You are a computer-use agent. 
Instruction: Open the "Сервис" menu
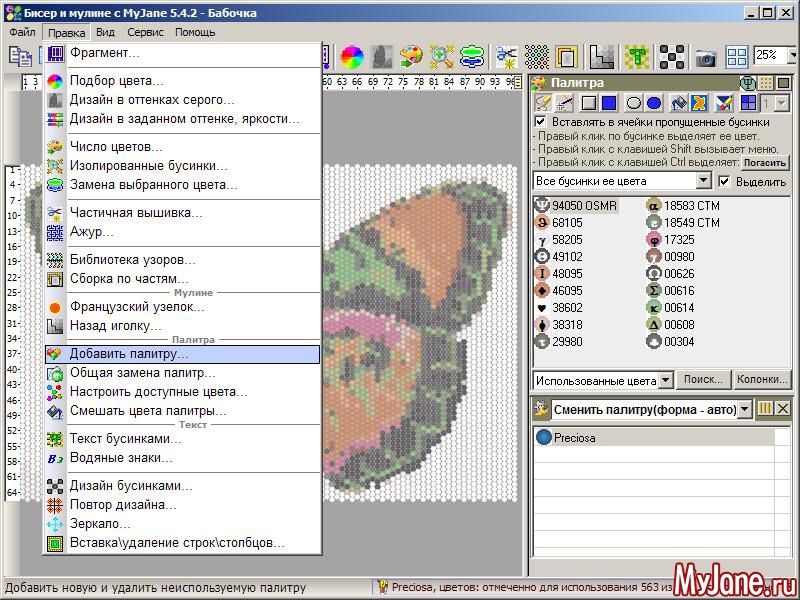pos(145,32)
